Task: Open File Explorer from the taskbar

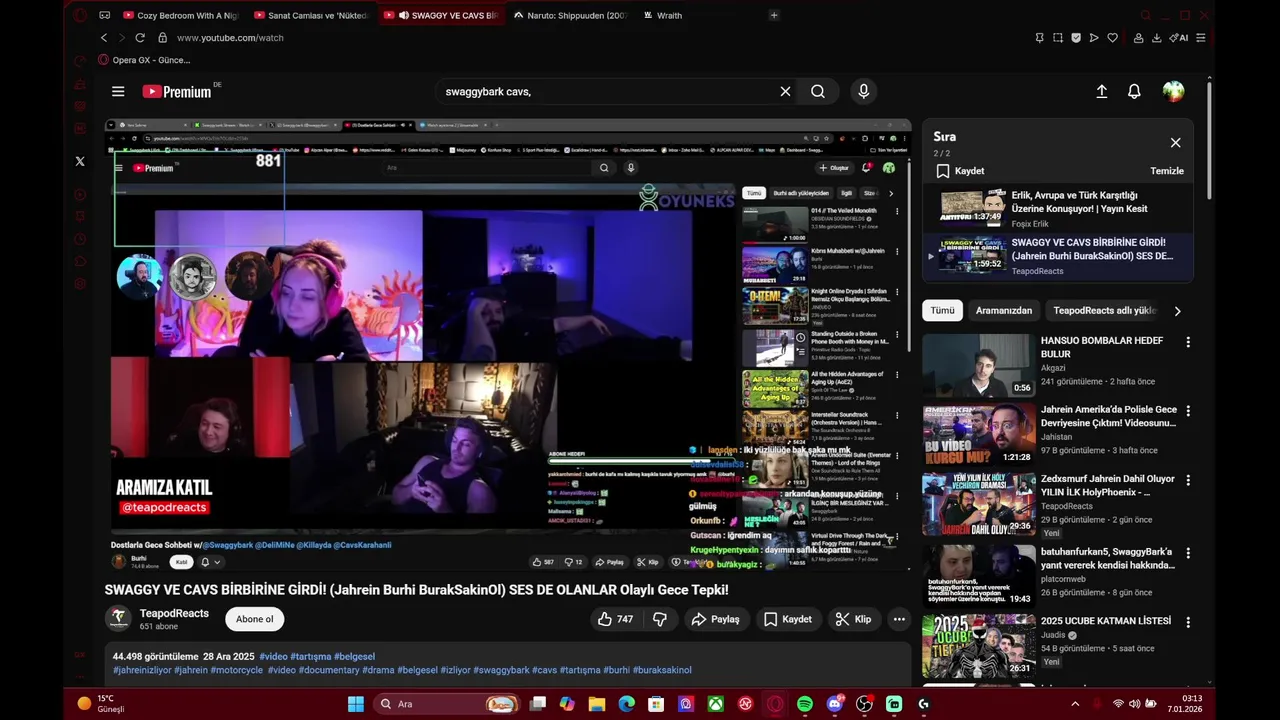Action: pos(597,704)
